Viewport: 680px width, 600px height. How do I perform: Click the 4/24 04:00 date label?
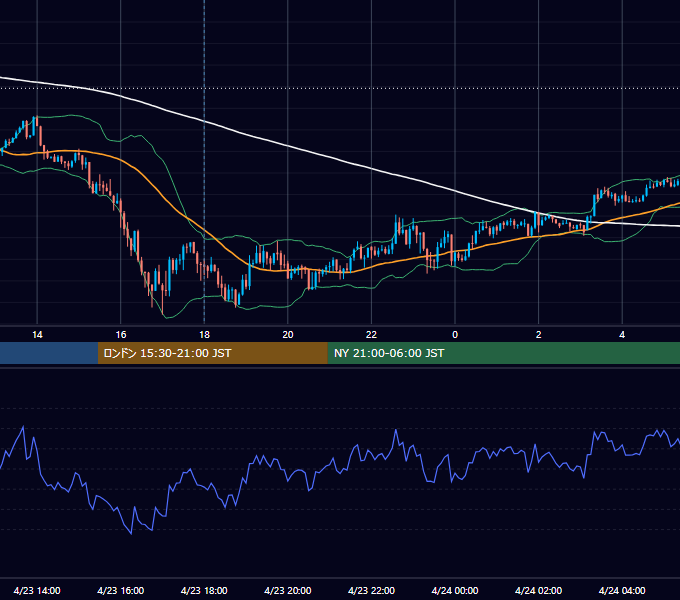pos(622,590)
